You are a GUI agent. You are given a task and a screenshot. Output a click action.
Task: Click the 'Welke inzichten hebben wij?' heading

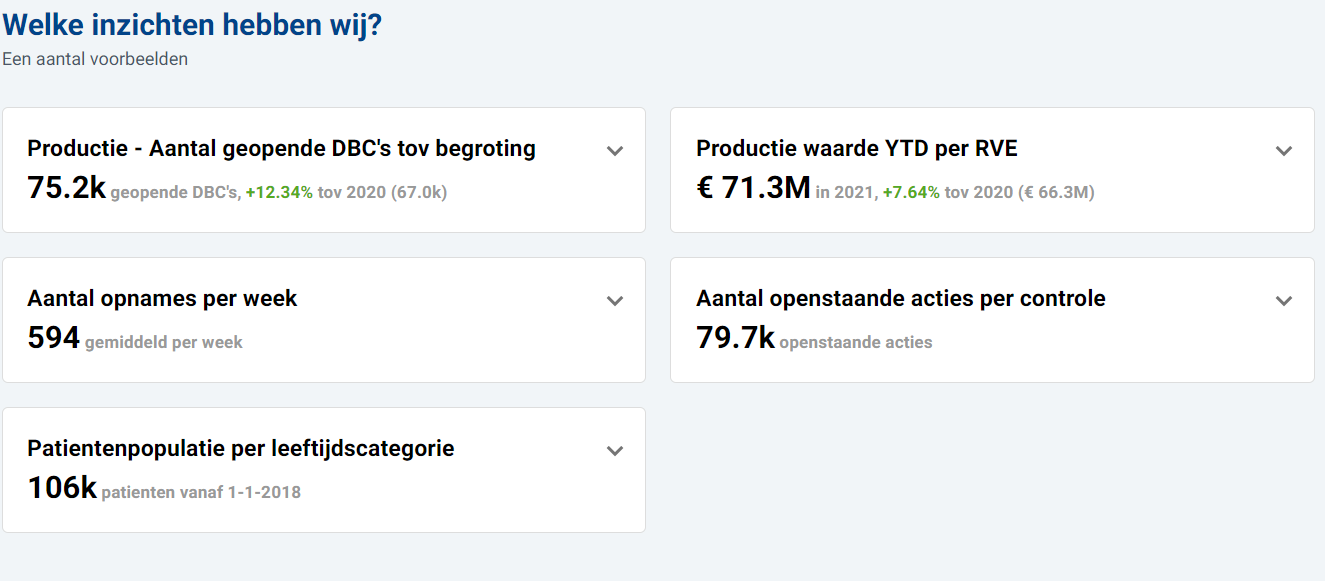[192, 26]
